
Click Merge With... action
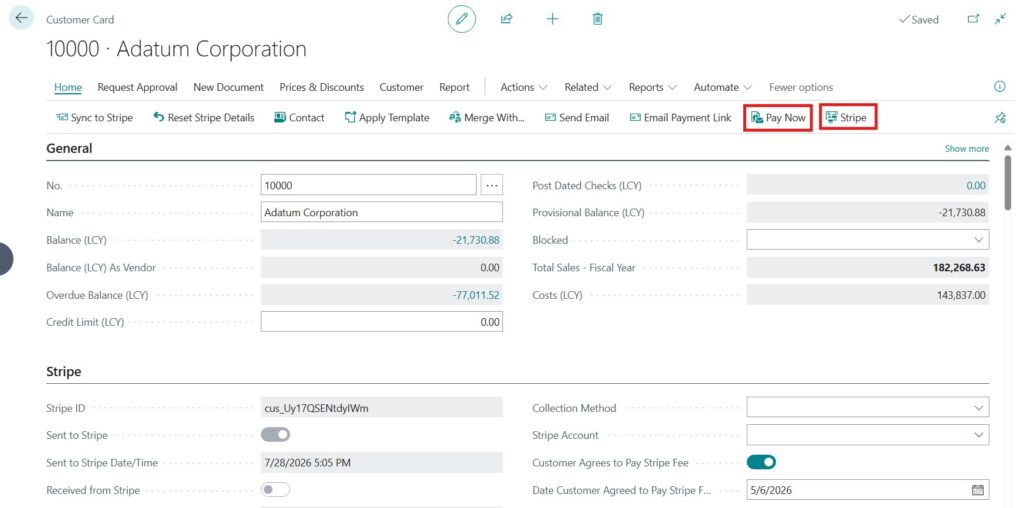pyautogui.click(x=487, y=118)
